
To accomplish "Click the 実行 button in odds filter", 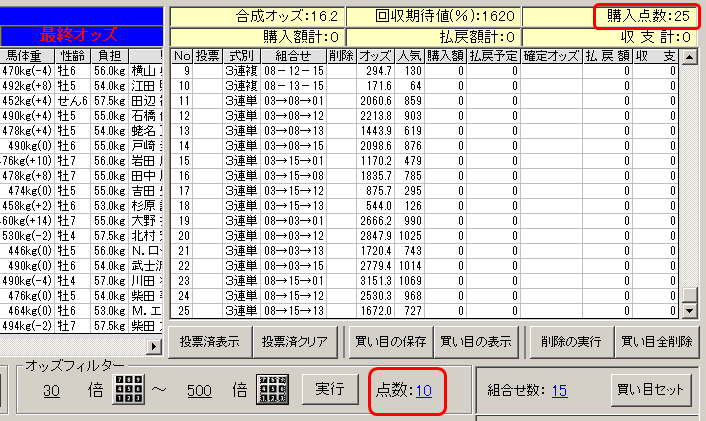I will 330,389.
